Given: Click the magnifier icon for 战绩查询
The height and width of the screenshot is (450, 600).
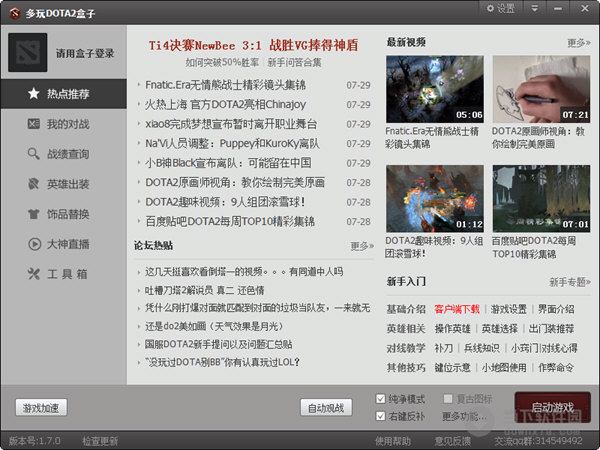Looking at the screenshot, I should coord(34,154).
